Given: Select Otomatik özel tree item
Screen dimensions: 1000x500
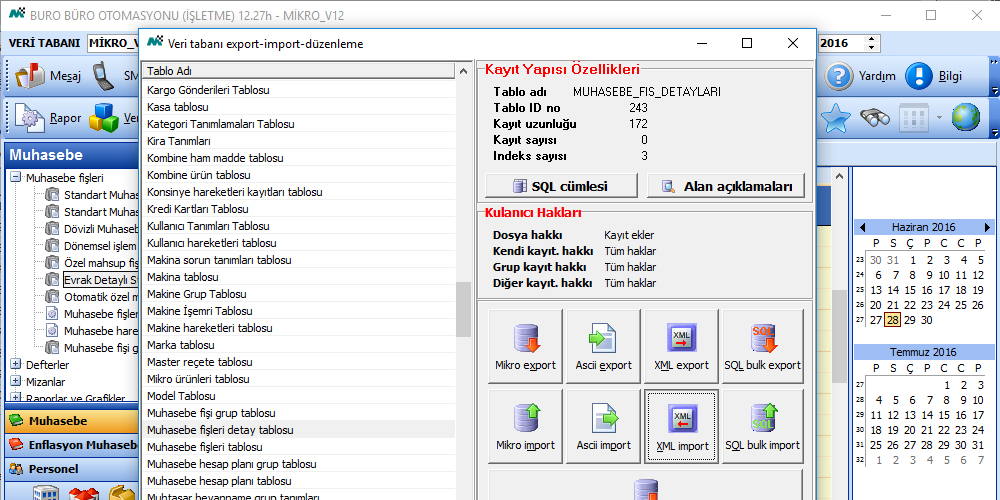Looking at the screenshot, I should click(101, 297).
